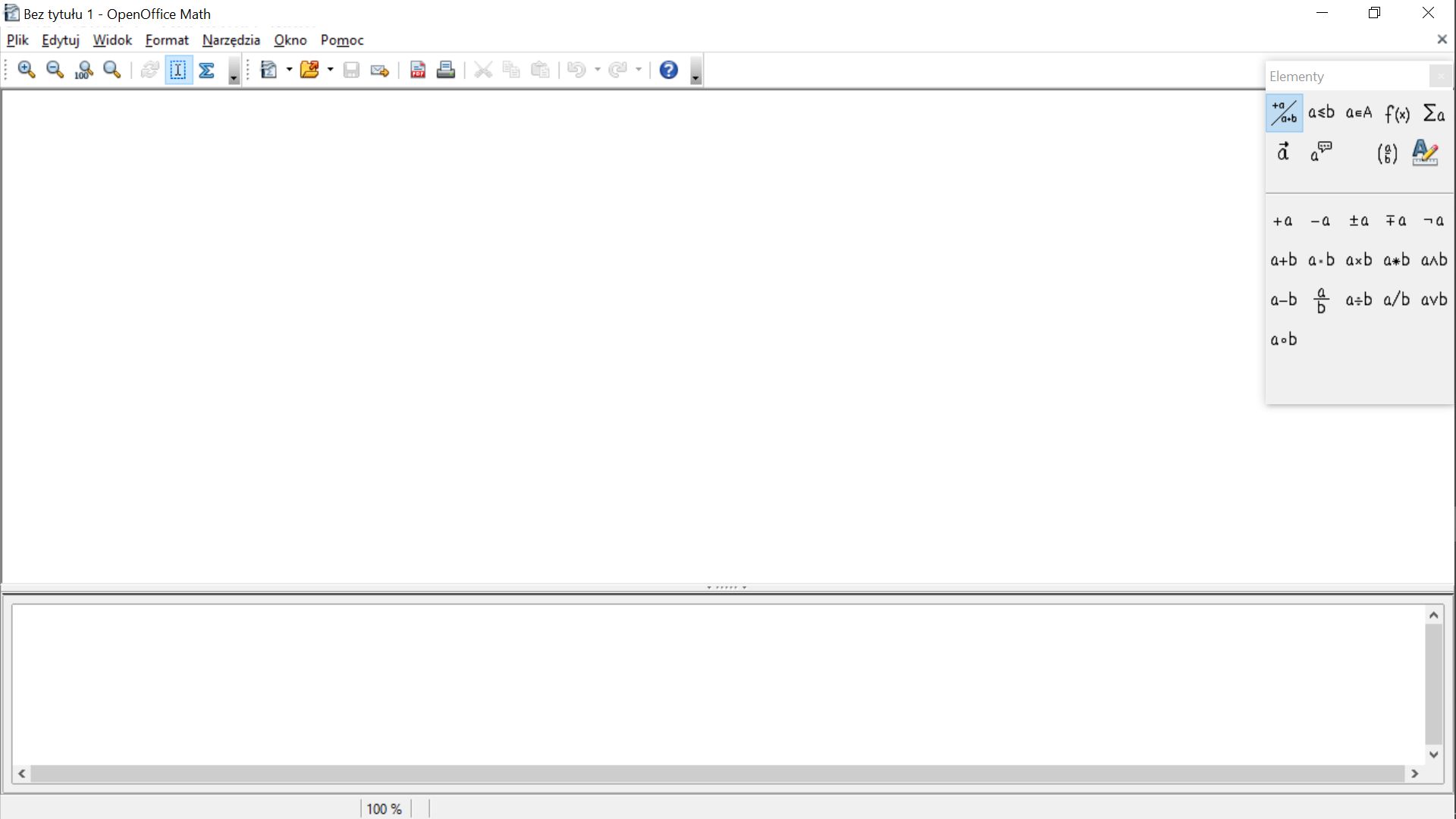Insert the fraction a over b element

(1321, 300)
